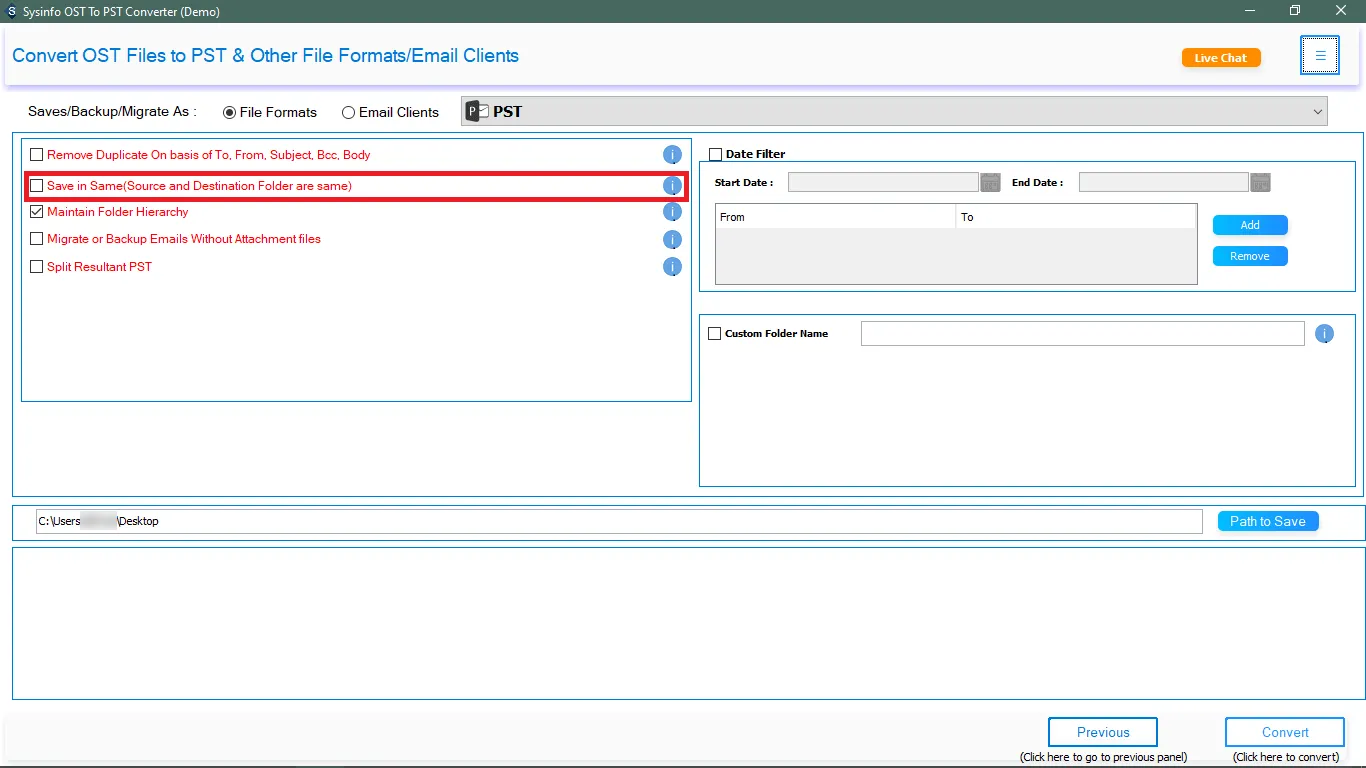Minimize the Sysinfo converter window
The width and height of the screenshot is (1366, 768).
1250,11
